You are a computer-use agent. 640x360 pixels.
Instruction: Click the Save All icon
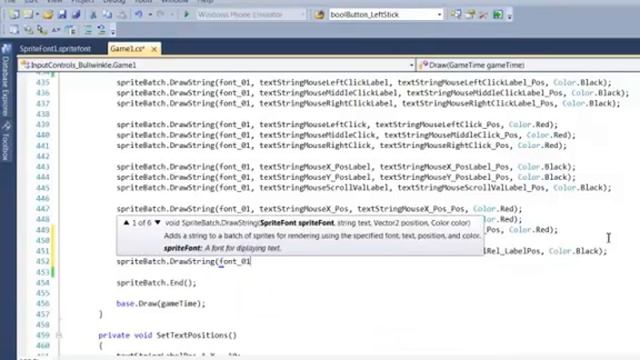click(76, 15)
